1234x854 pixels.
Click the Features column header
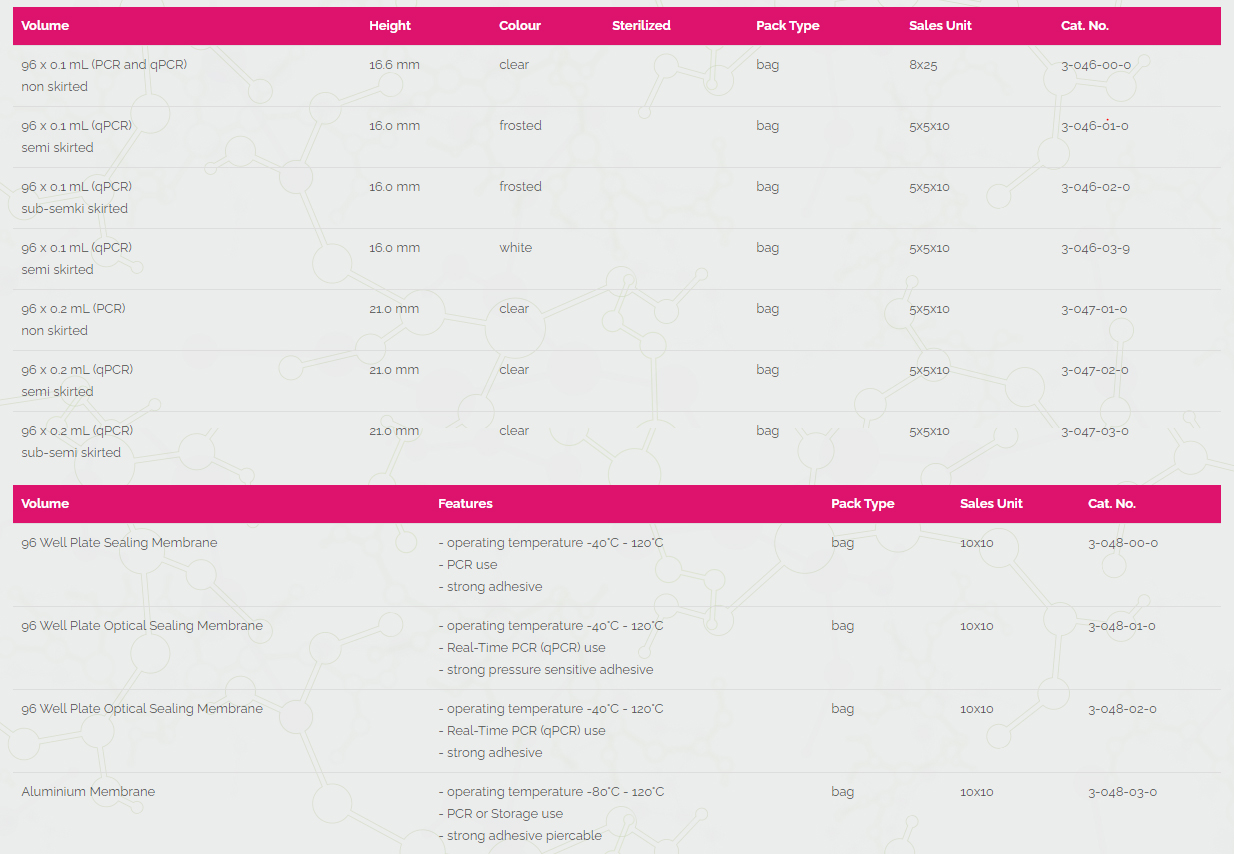pos(465,504)
